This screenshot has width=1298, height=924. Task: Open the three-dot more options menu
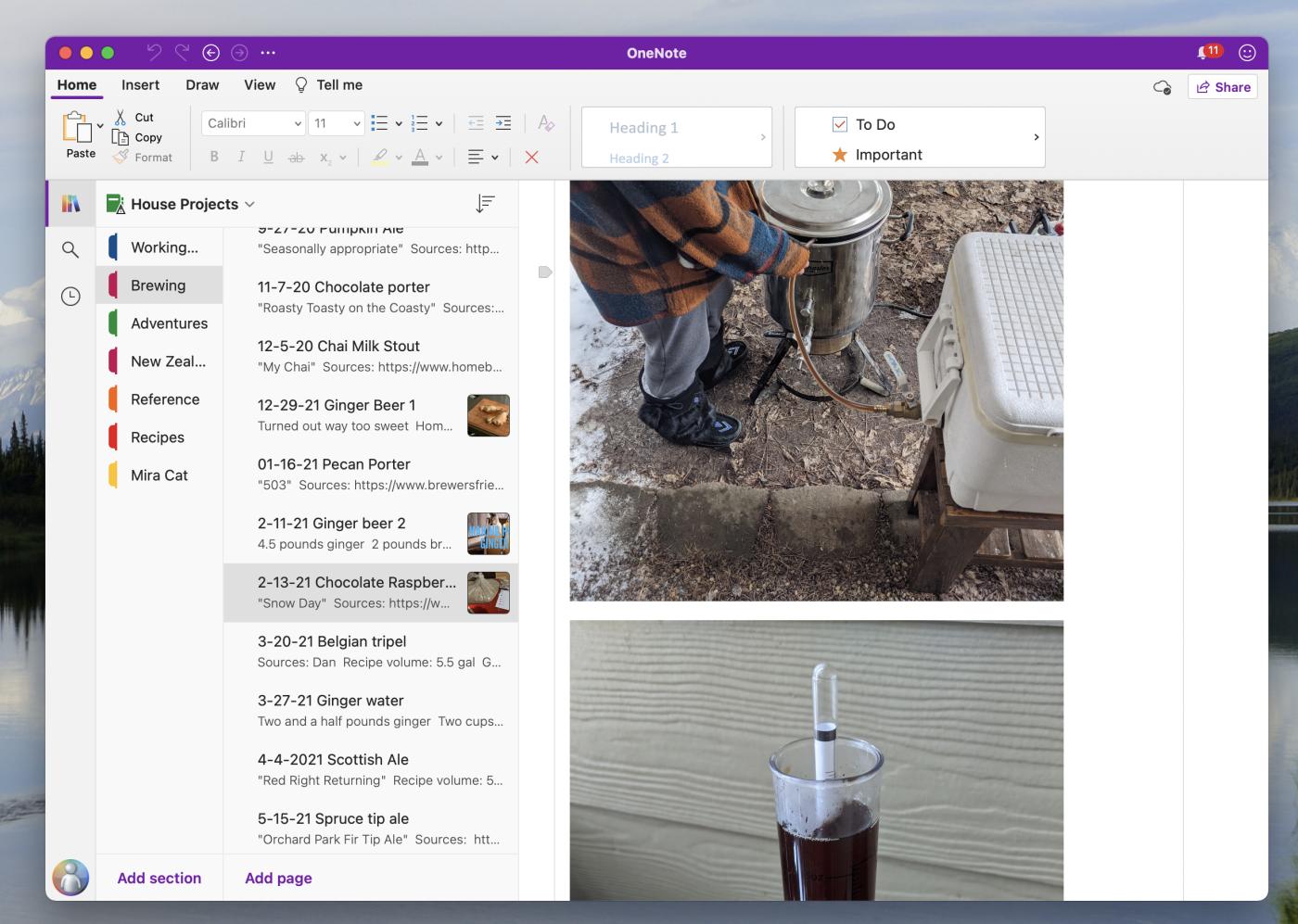(268, 53)
